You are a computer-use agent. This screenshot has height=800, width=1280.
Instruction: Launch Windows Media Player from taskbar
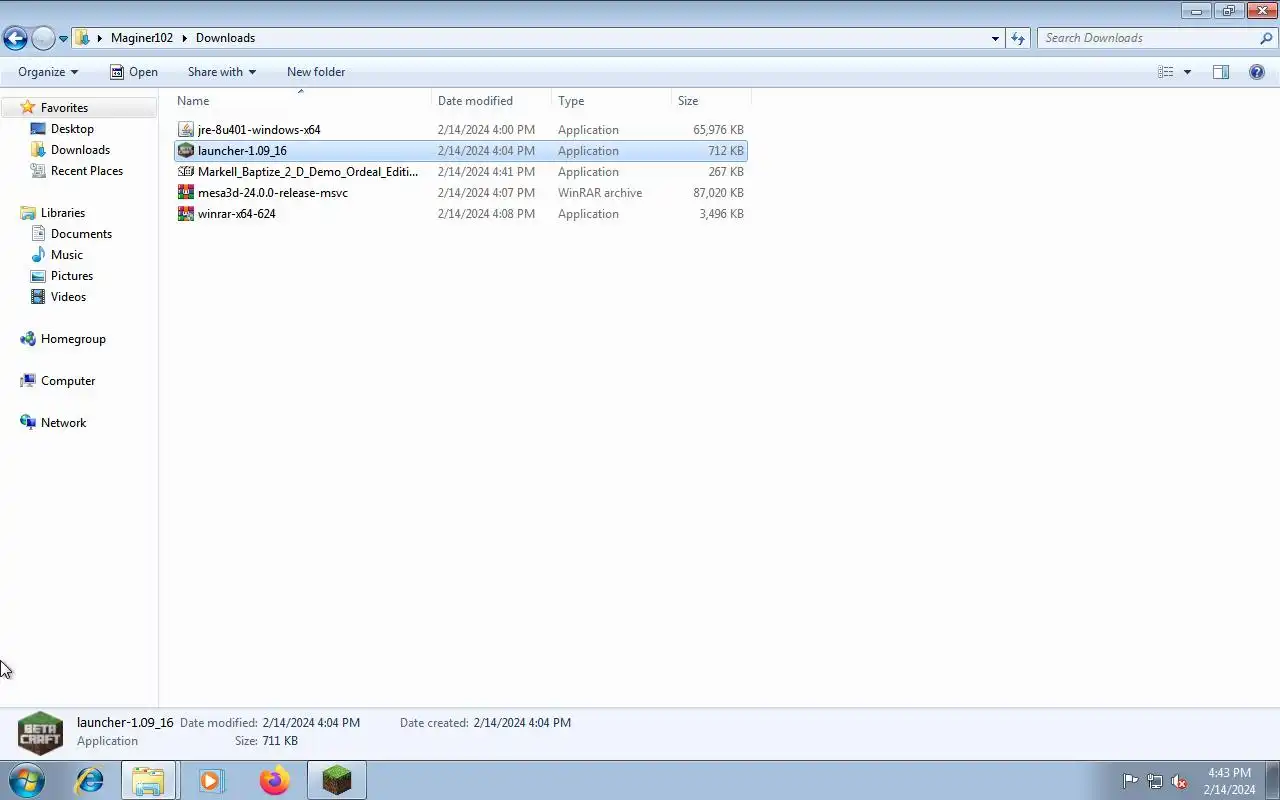[211, 780]
